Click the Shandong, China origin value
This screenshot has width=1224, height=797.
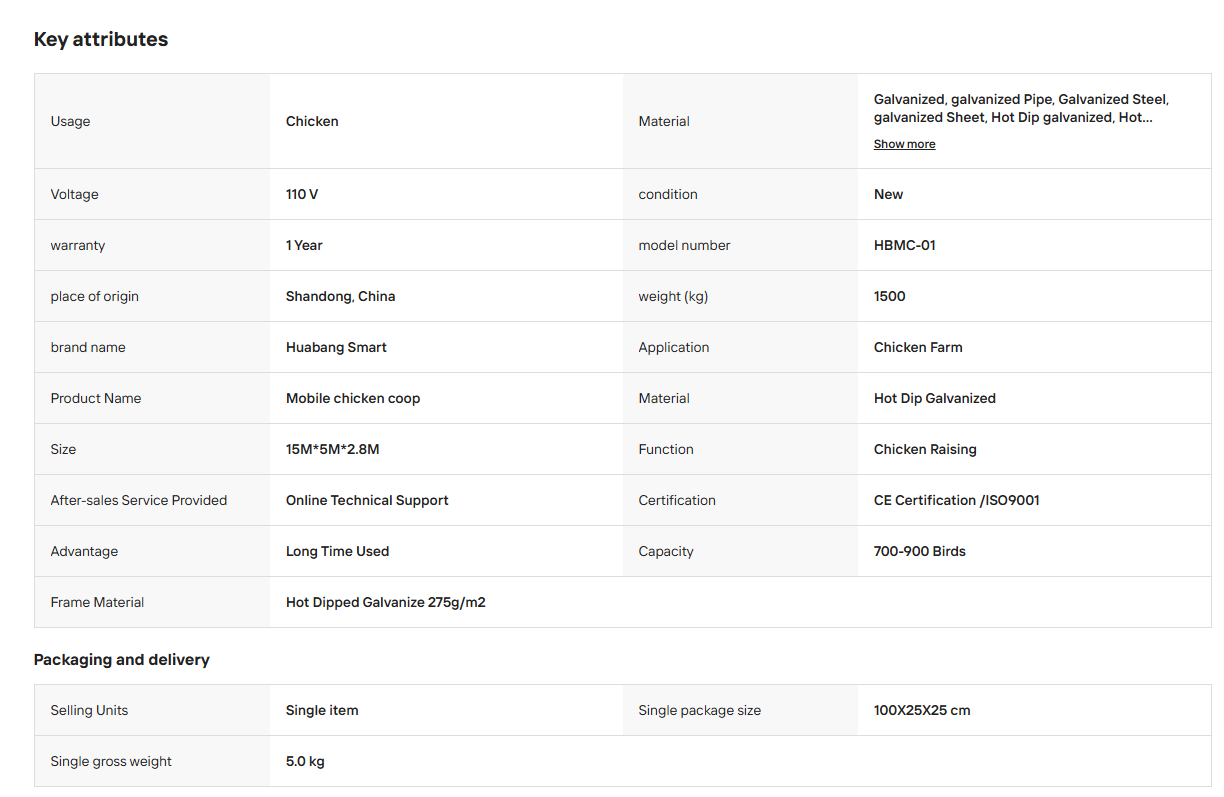[340, 296]
